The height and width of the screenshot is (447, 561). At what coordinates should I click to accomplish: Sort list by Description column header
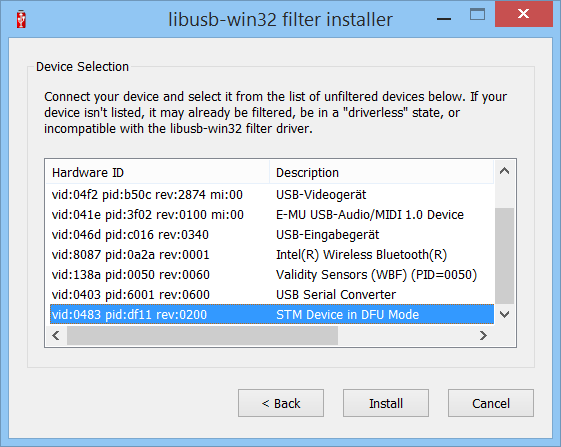381,173
